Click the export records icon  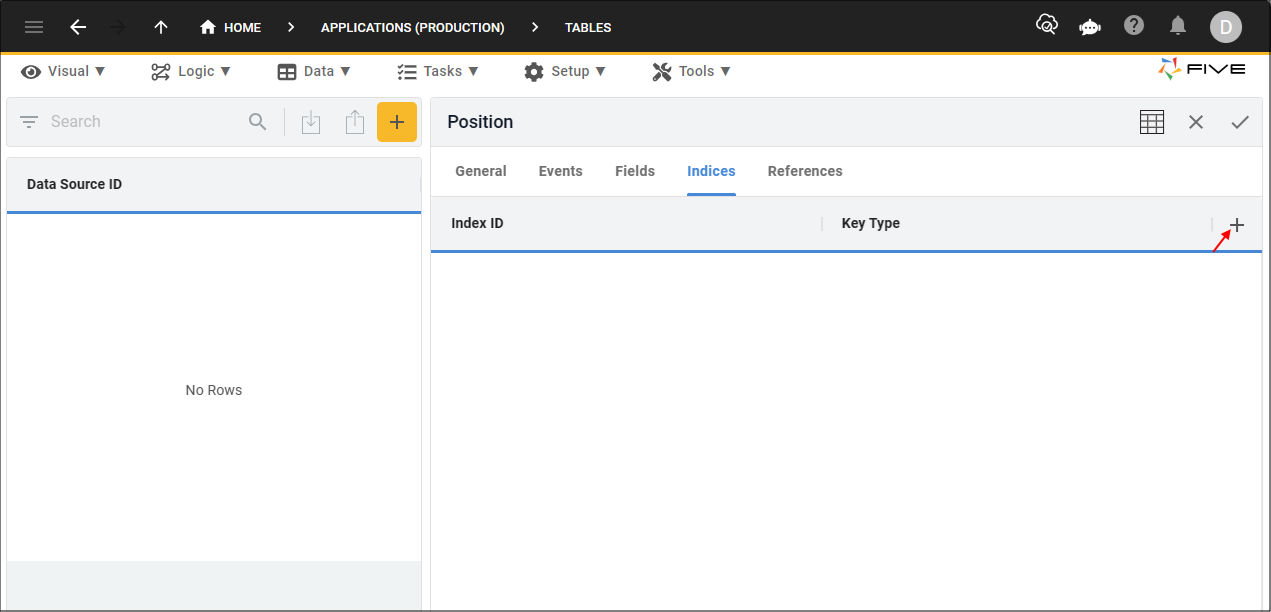tap(355, 121)
